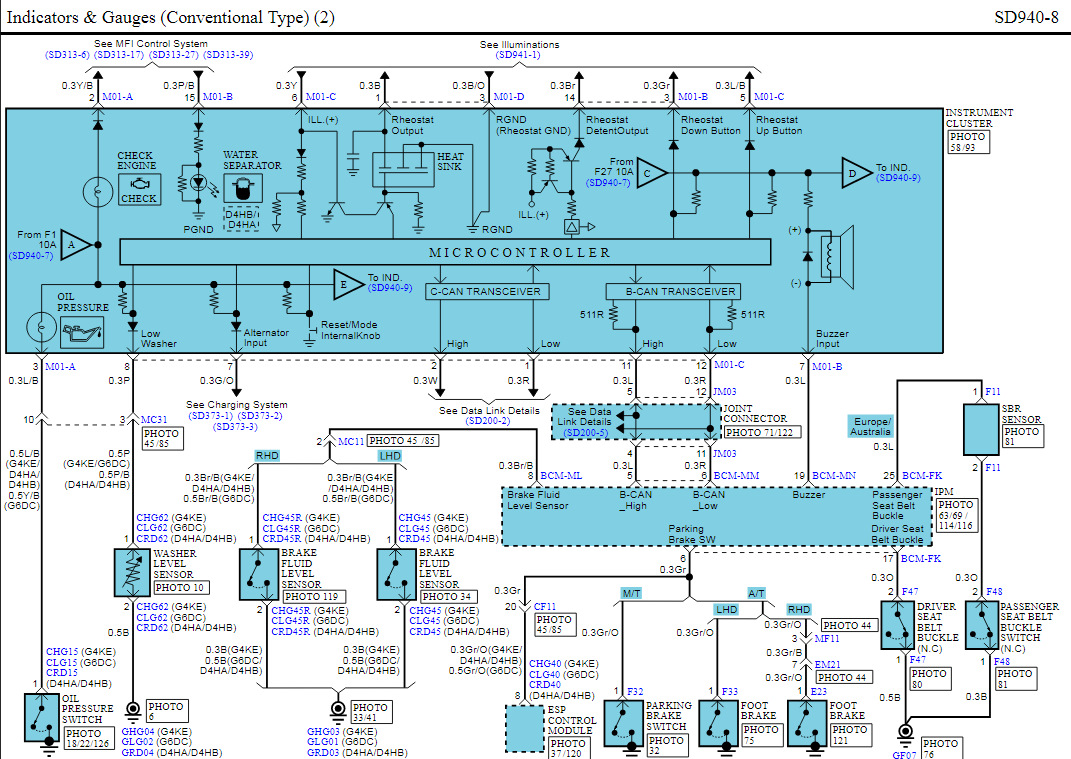Open PHOTO 18/22/126 for the oil pressure switch

[88, 739]
